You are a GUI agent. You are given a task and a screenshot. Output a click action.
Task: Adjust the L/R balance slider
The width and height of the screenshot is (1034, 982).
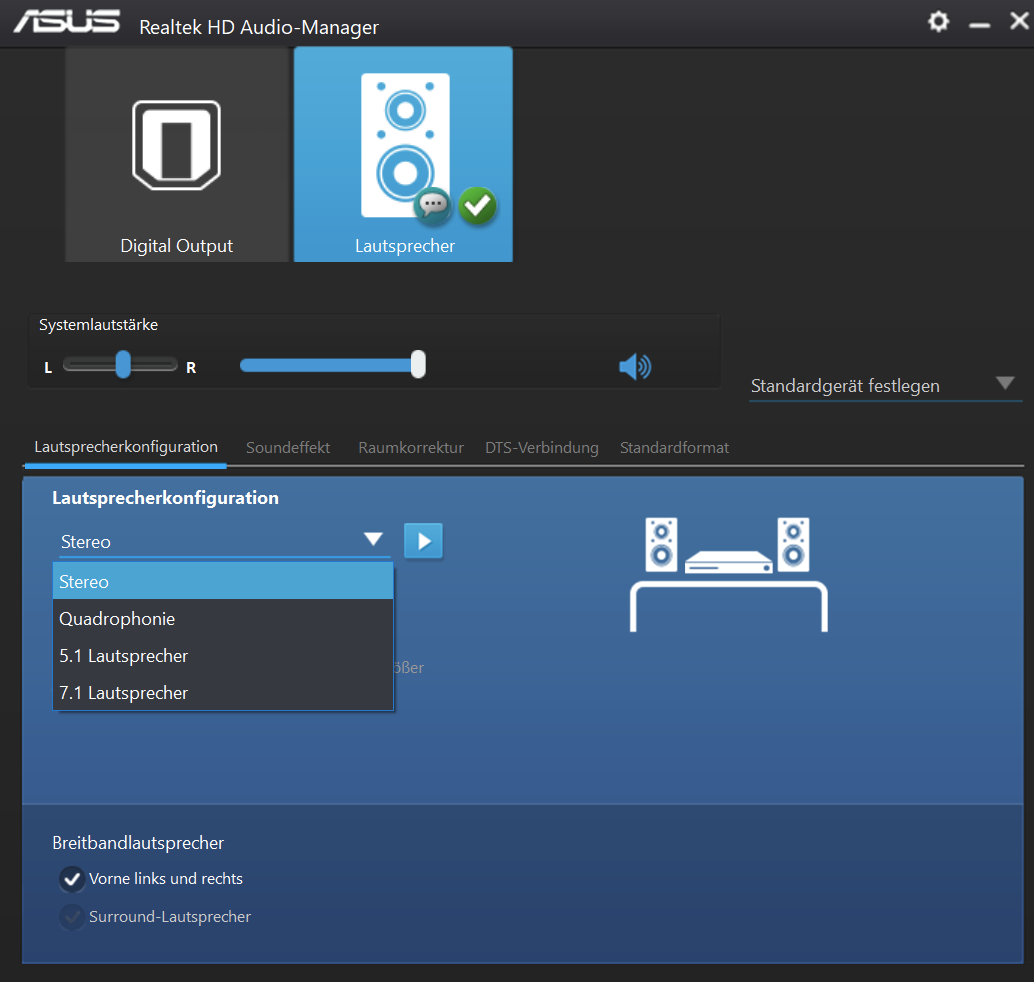pos(121,364)
